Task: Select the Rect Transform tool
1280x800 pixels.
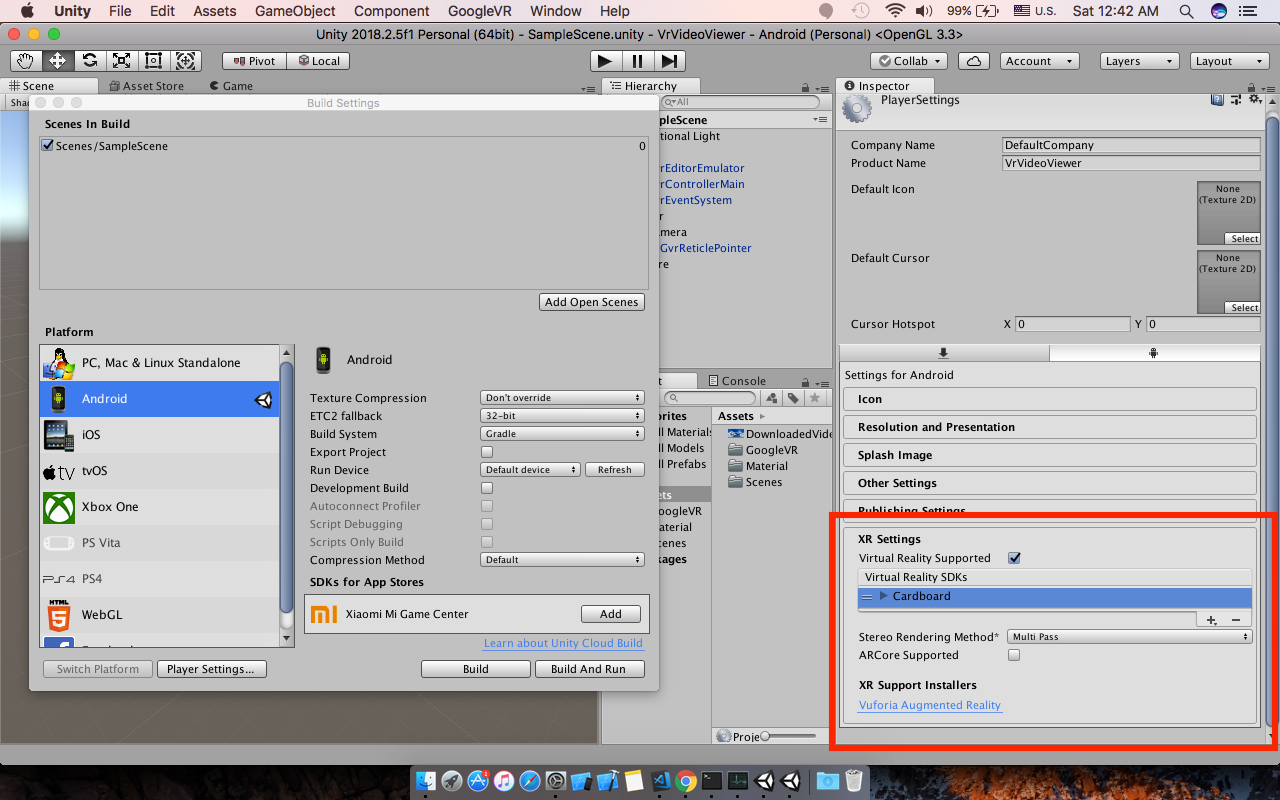Action: [x=153, y=61]
